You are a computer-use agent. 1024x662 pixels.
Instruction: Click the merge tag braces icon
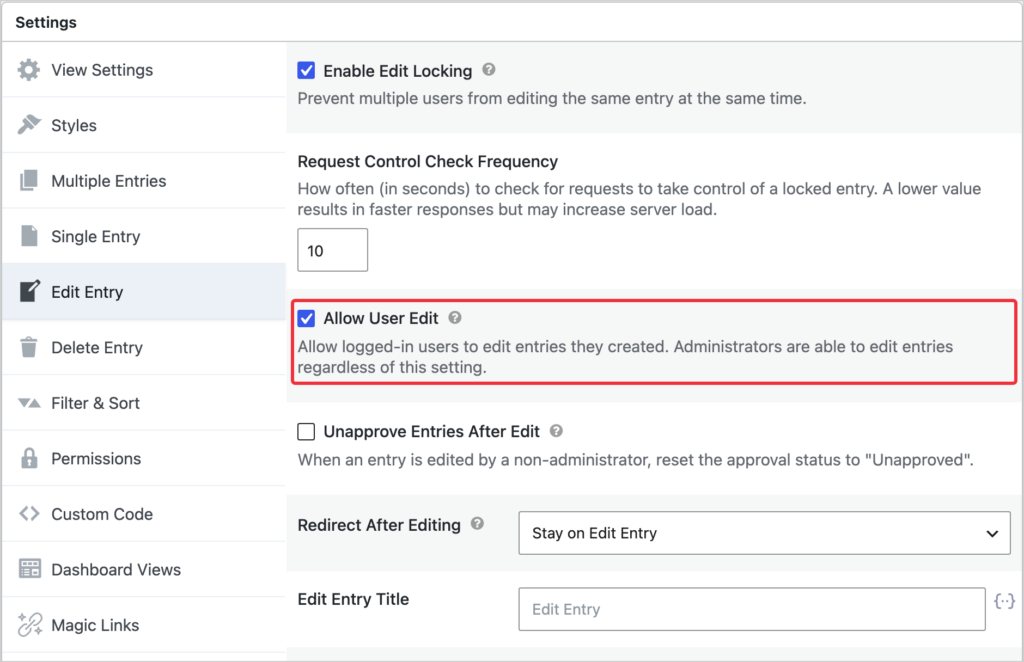coord(1004,601)
